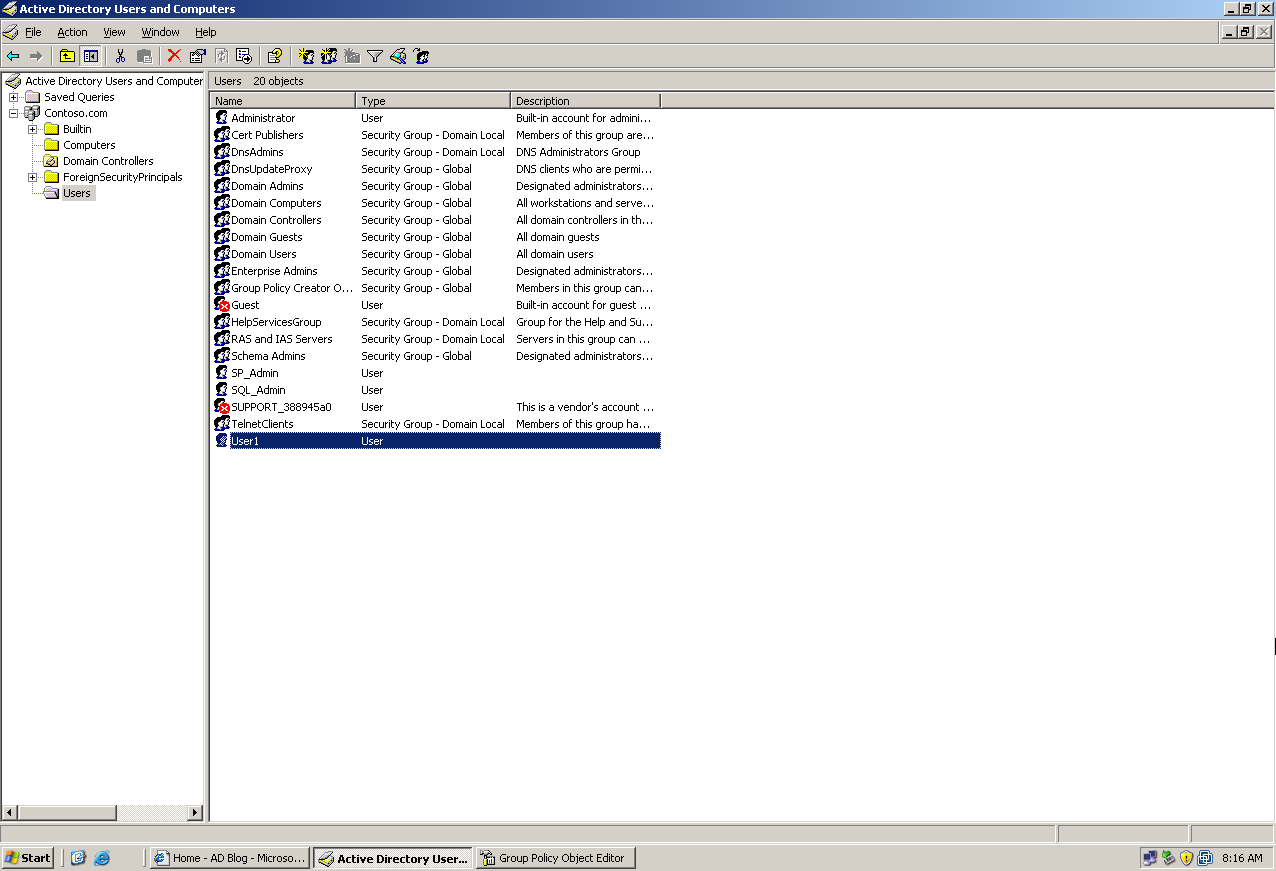Create a new group with toolbar icon
This screenshot has height=871, width=1276.
pyautogui.click(x=329, y=56)
